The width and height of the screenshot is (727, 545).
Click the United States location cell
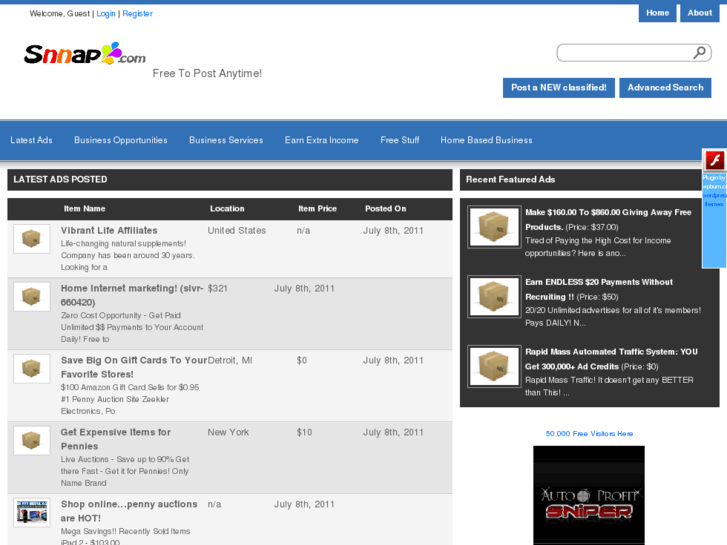tap(236, 231)
